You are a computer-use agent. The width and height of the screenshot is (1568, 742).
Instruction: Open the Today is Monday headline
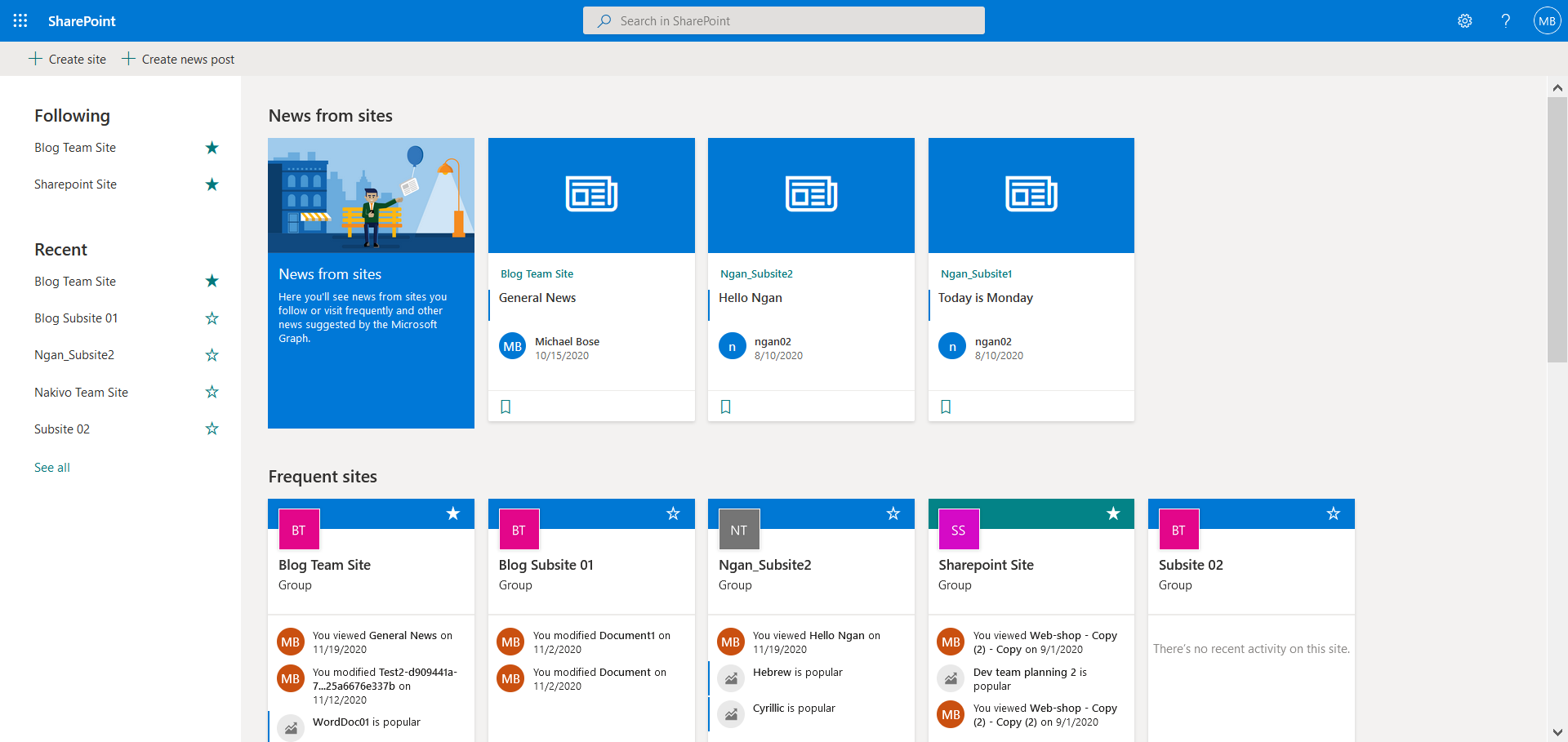(986, 298)
